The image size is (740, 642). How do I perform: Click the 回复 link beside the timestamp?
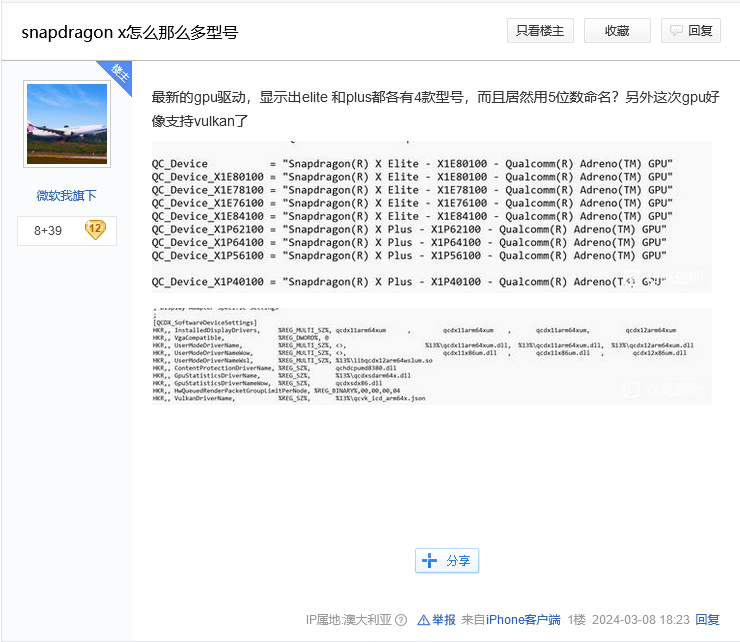(707, 620)
